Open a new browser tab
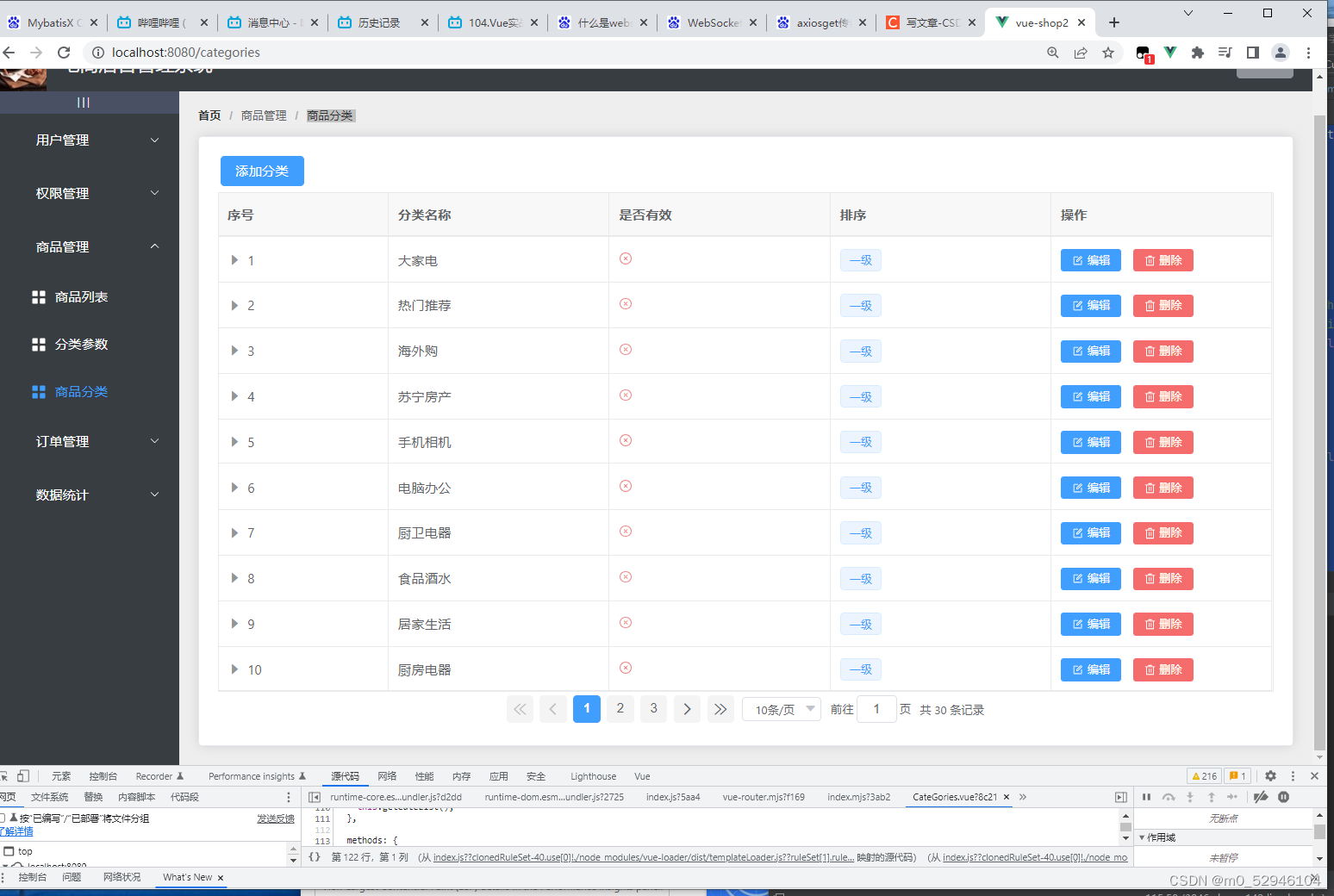Image resolution: width=1334 pixels, height=896 pixels. 1114,22
